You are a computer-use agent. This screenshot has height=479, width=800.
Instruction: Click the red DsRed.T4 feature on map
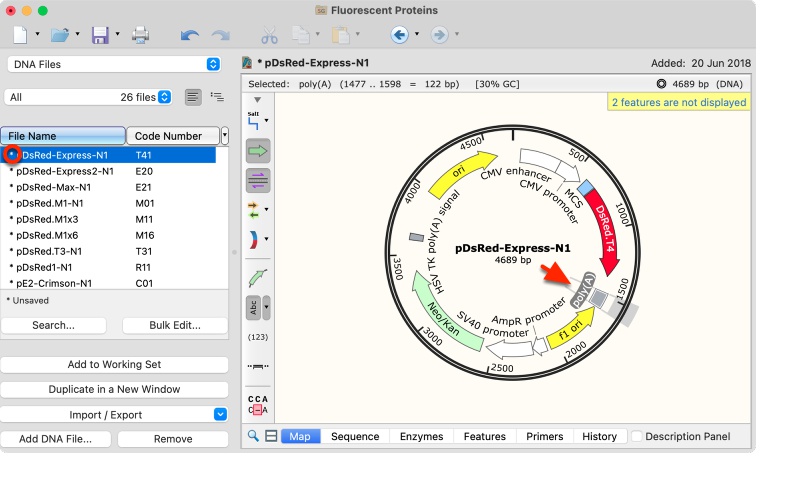(x=605, y=231)
